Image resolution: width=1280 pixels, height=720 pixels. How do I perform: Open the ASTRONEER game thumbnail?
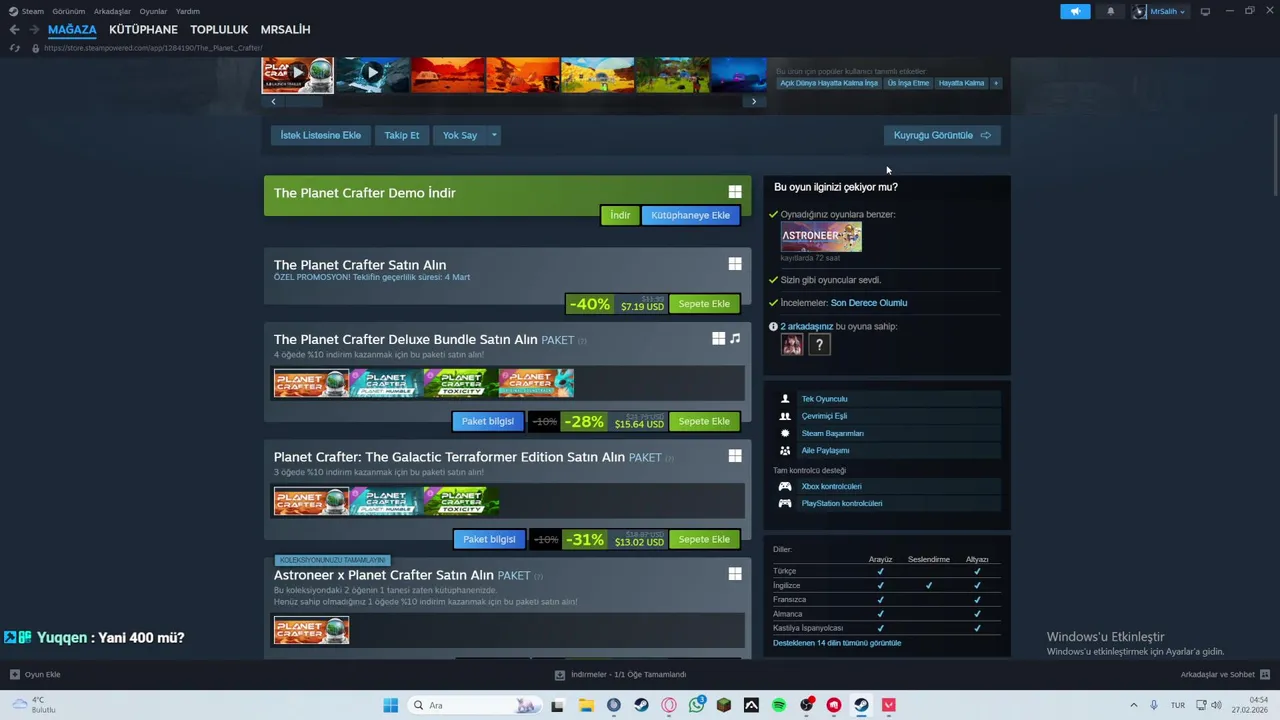(821, 237)
